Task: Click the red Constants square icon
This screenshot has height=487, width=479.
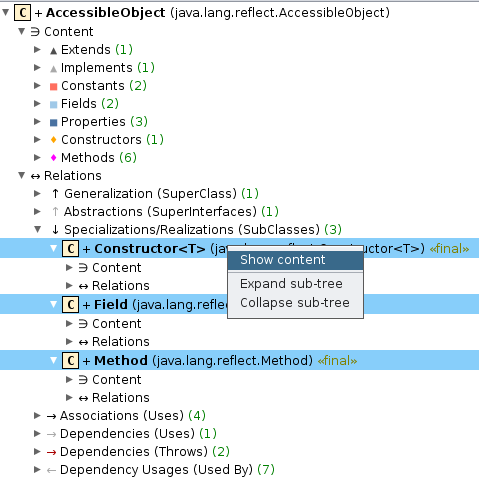Action: click(x=53, y=87)
